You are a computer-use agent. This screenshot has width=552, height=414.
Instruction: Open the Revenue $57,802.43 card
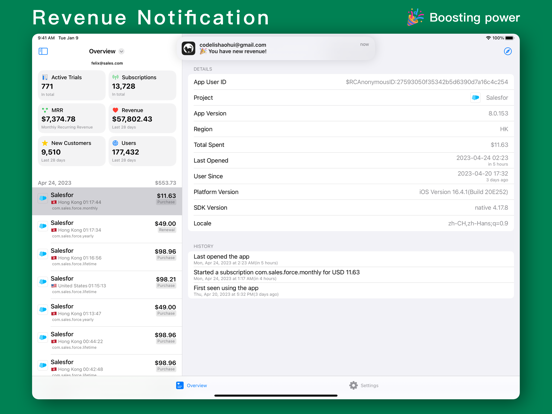[142, 118]
